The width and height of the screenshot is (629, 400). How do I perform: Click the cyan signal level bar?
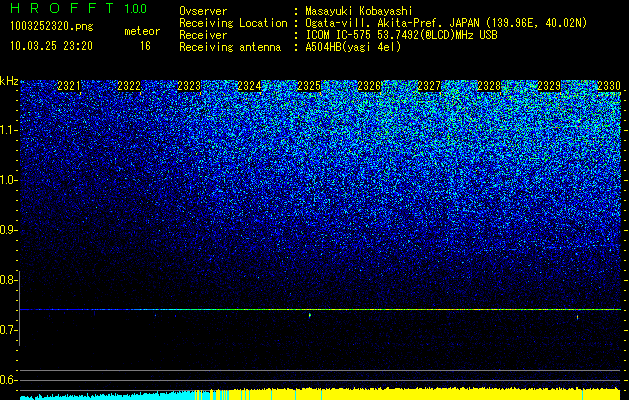(108, 396)
